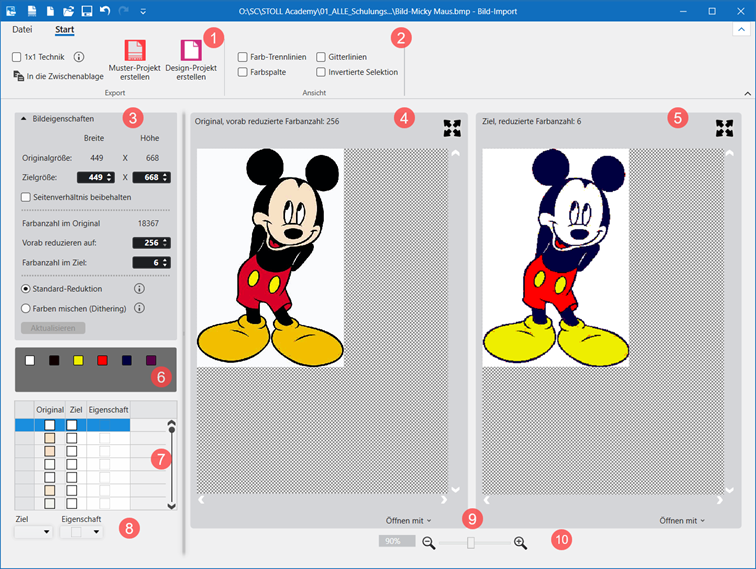Enable the Farb-Trennlinien checkbox
The width and height of the screenshot is (756, 569).
(x=243, y=57)
